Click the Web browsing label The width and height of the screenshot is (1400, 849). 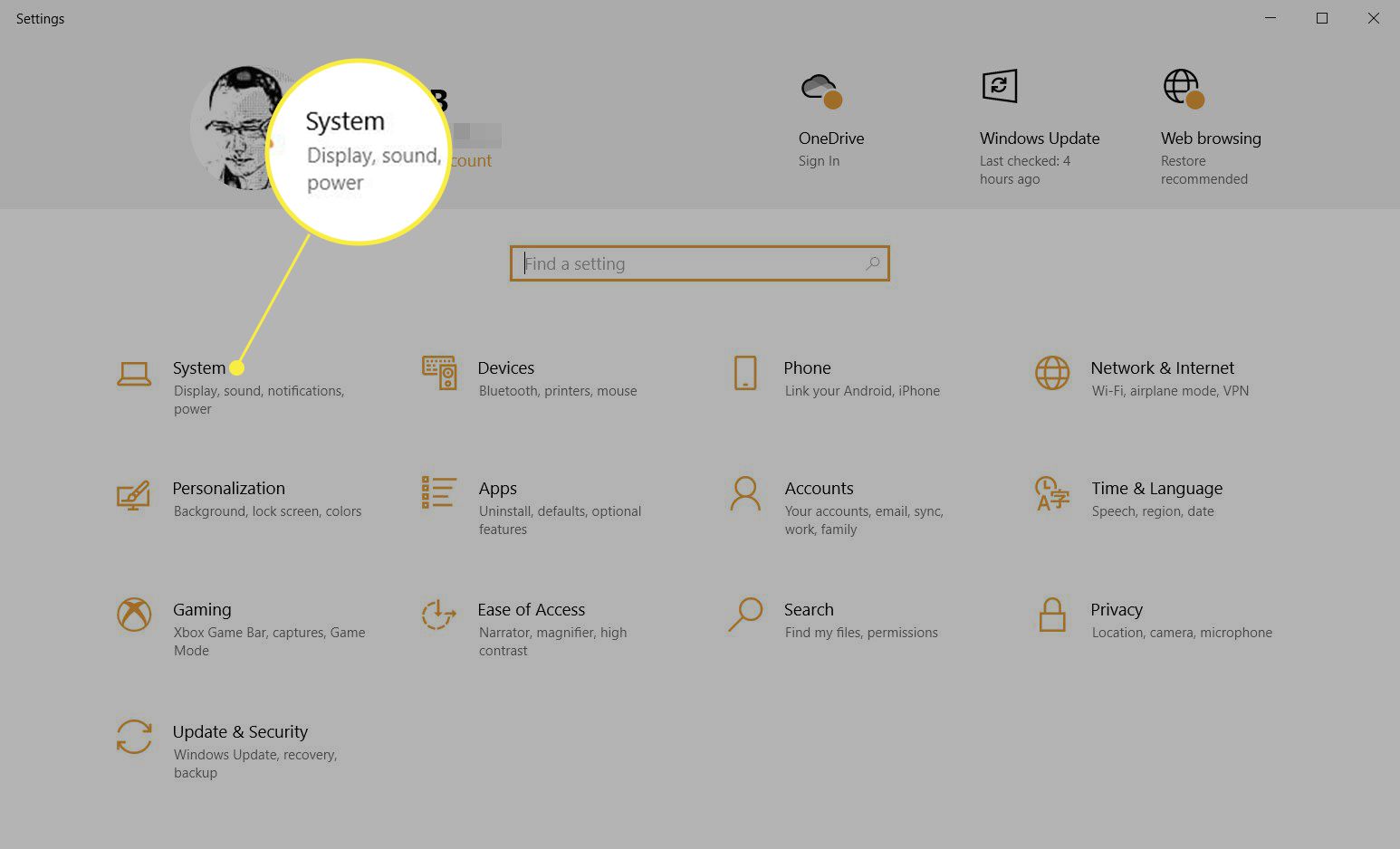pyautogui.click(x=1211, y=138)
